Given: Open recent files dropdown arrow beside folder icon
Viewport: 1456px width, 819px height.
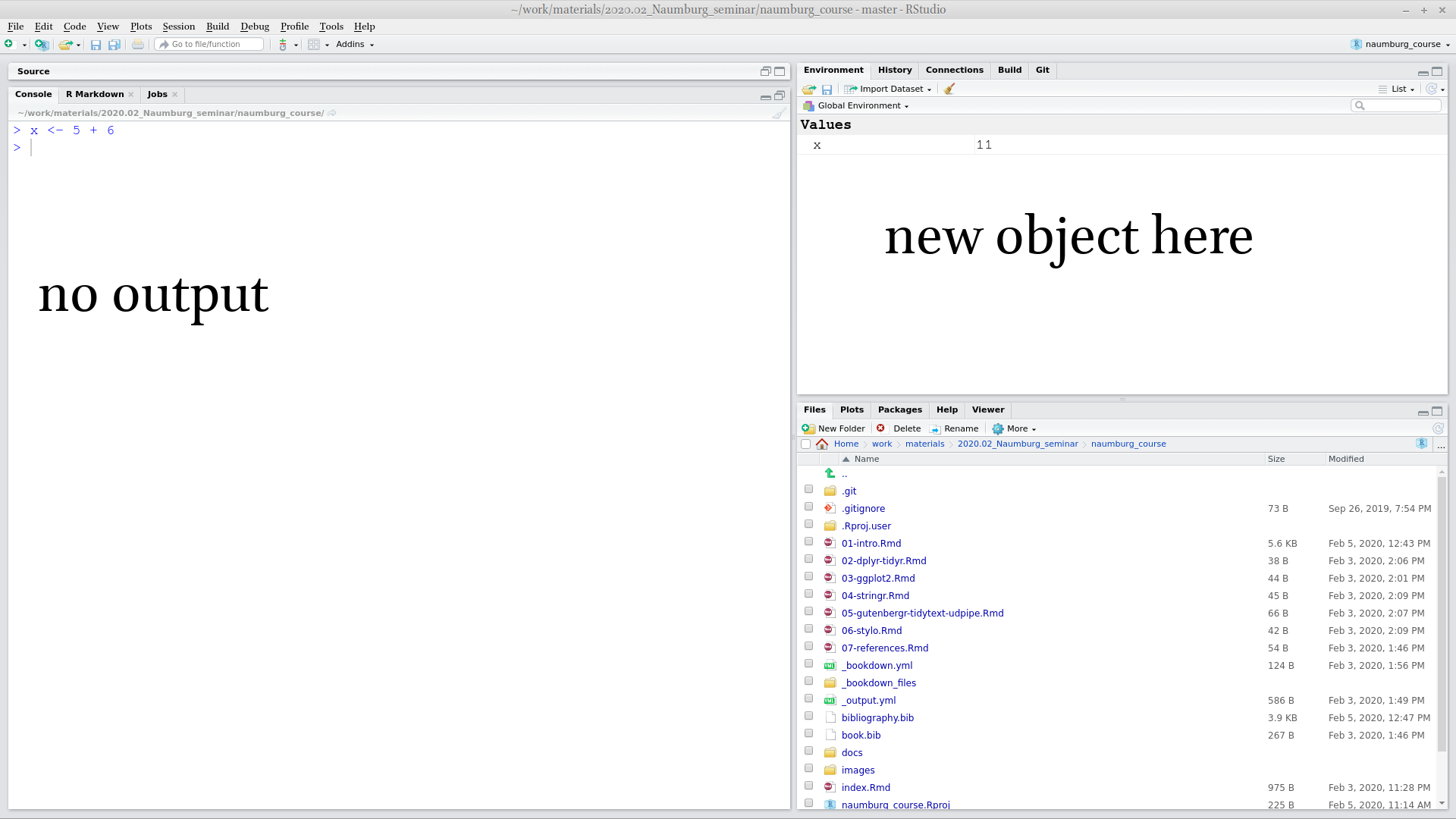Looking at the screenshot, I should tap(79, 45).
